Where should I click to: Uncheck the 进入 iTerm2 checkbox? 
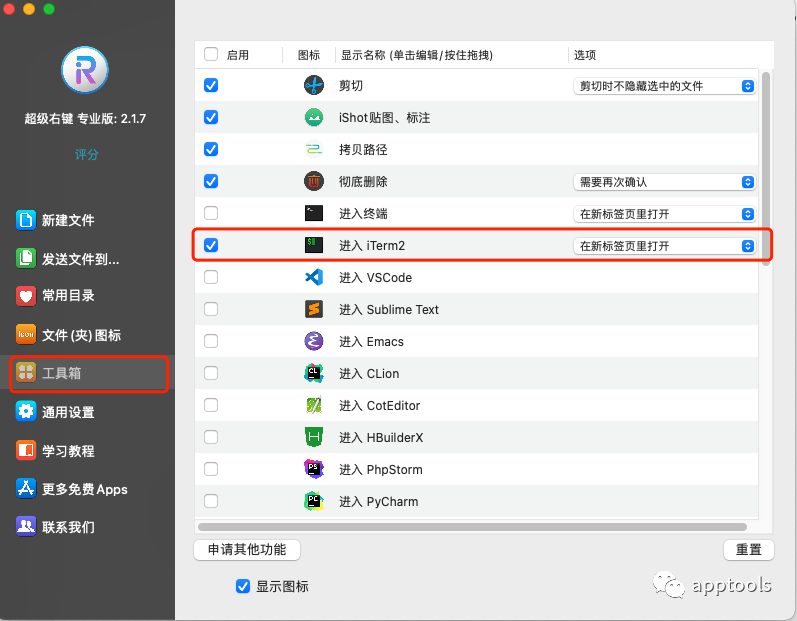(x=211, y=245)
